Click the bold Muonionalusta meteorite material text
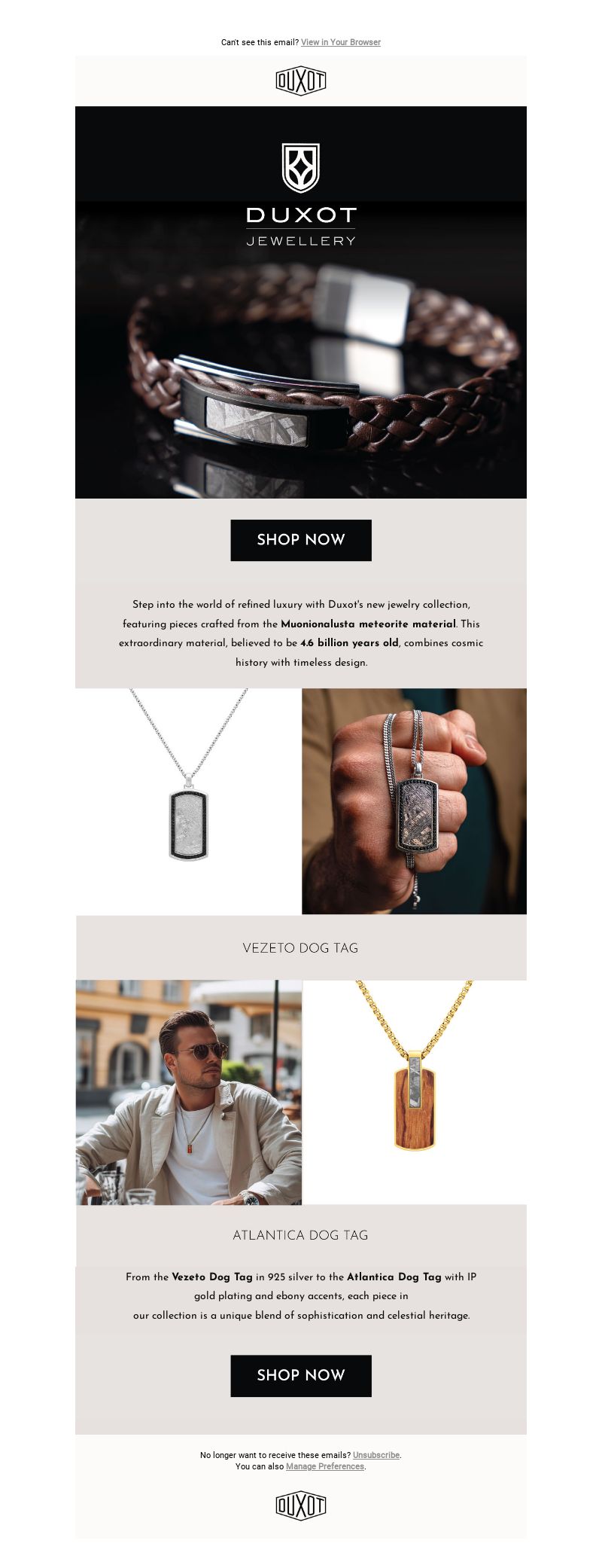This screenshot has height=1568, width=602. pyautogui.click(x=368, y=624)
